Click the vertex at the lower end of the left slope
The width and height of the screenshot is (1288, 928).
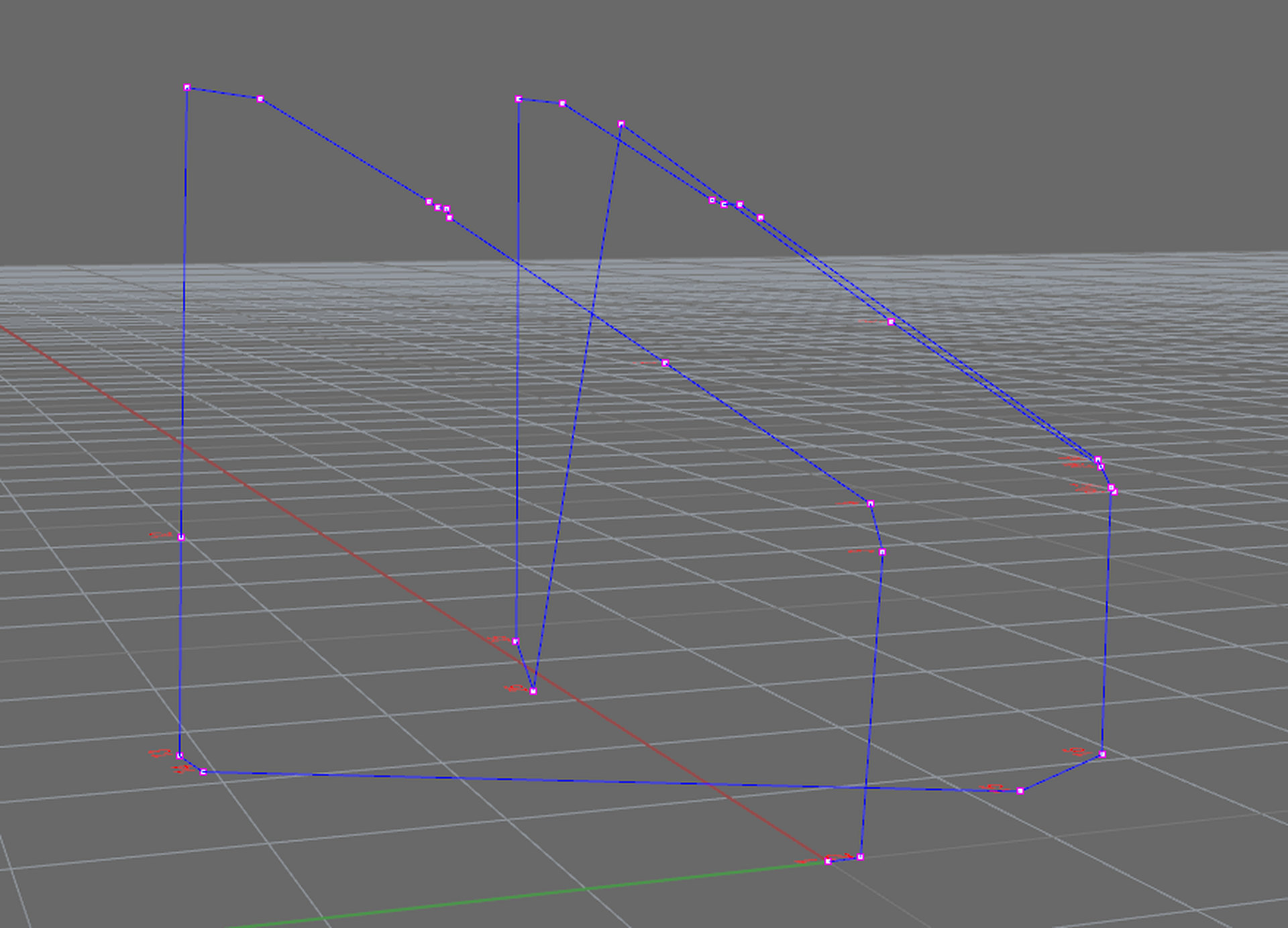(871, 504)
